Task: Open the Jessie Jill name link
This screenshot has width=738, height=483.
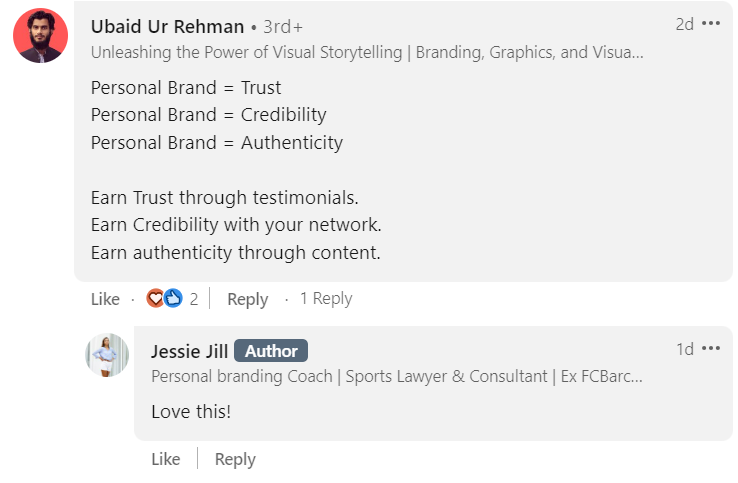Action: point(189,351)
